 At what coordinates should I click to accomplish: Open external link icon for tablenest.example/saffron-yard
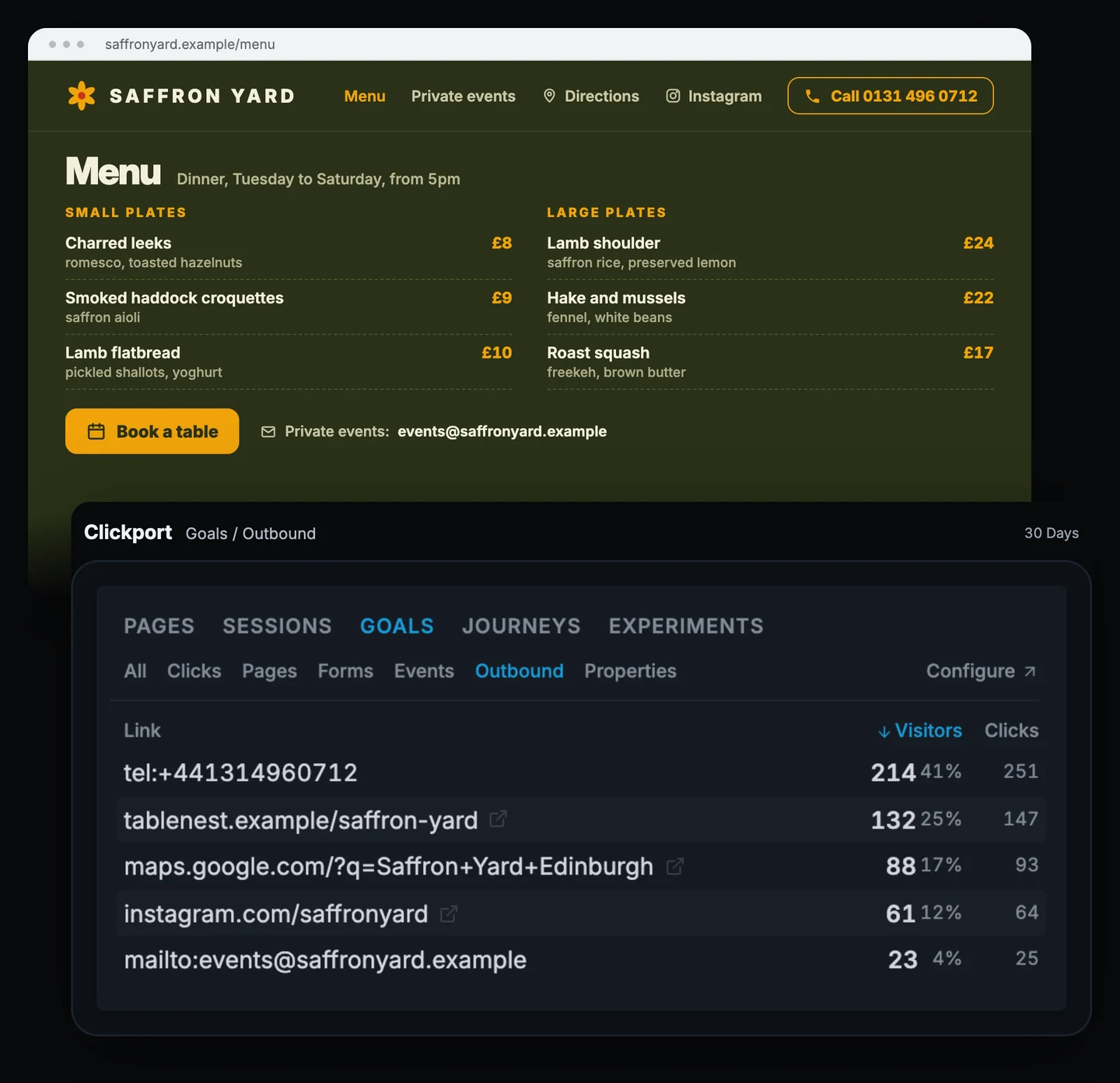coord(498,819)
